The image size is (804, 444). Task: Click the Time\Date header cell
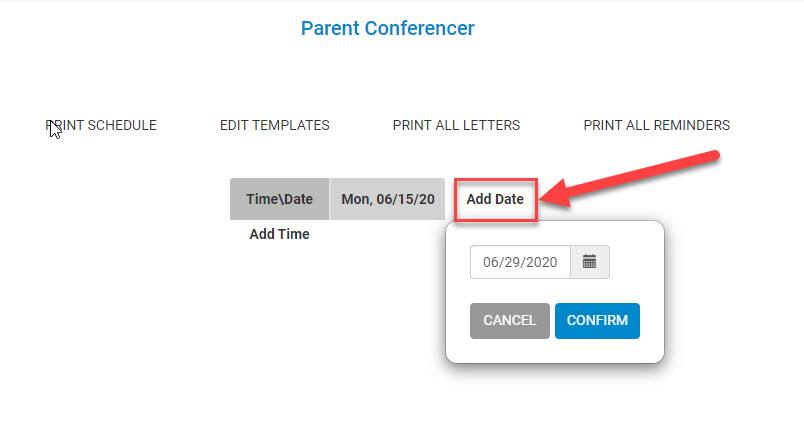[x=279, y=199]
